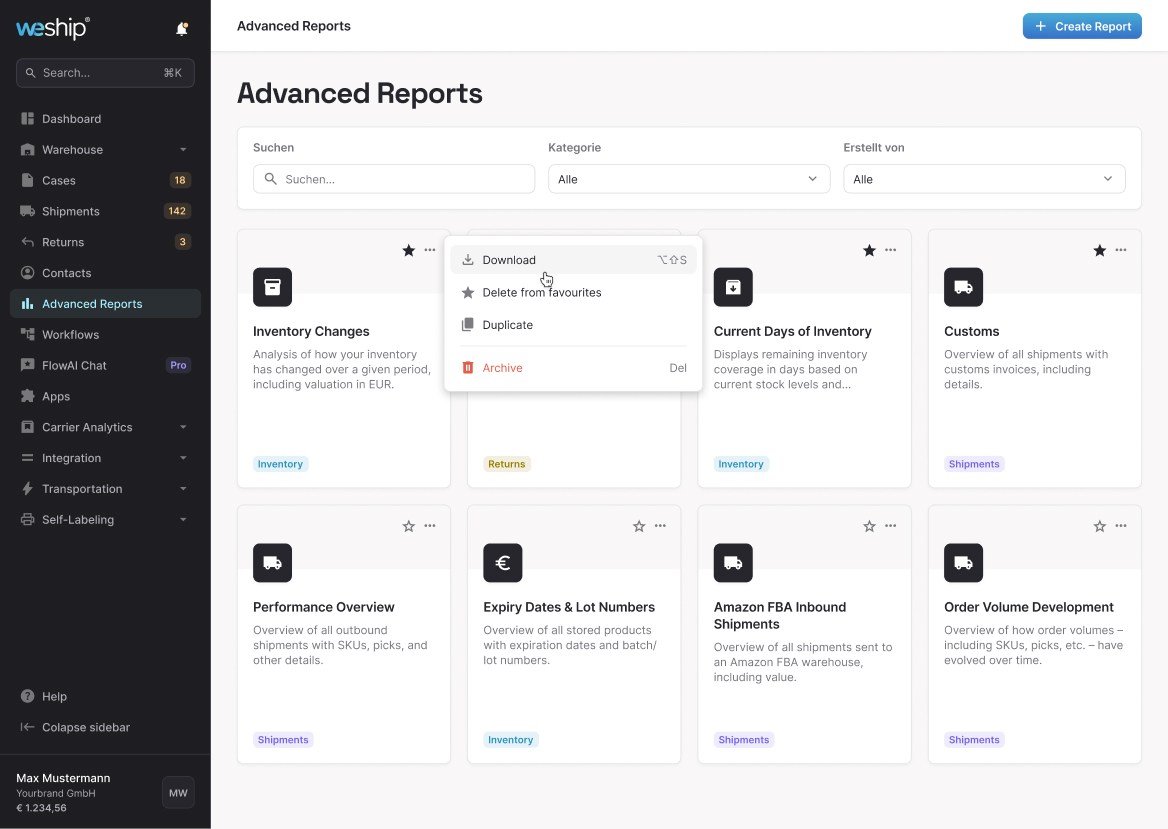Click the Create Report button
This screenshot has height=829, width=1168.
pos(1082,26)
